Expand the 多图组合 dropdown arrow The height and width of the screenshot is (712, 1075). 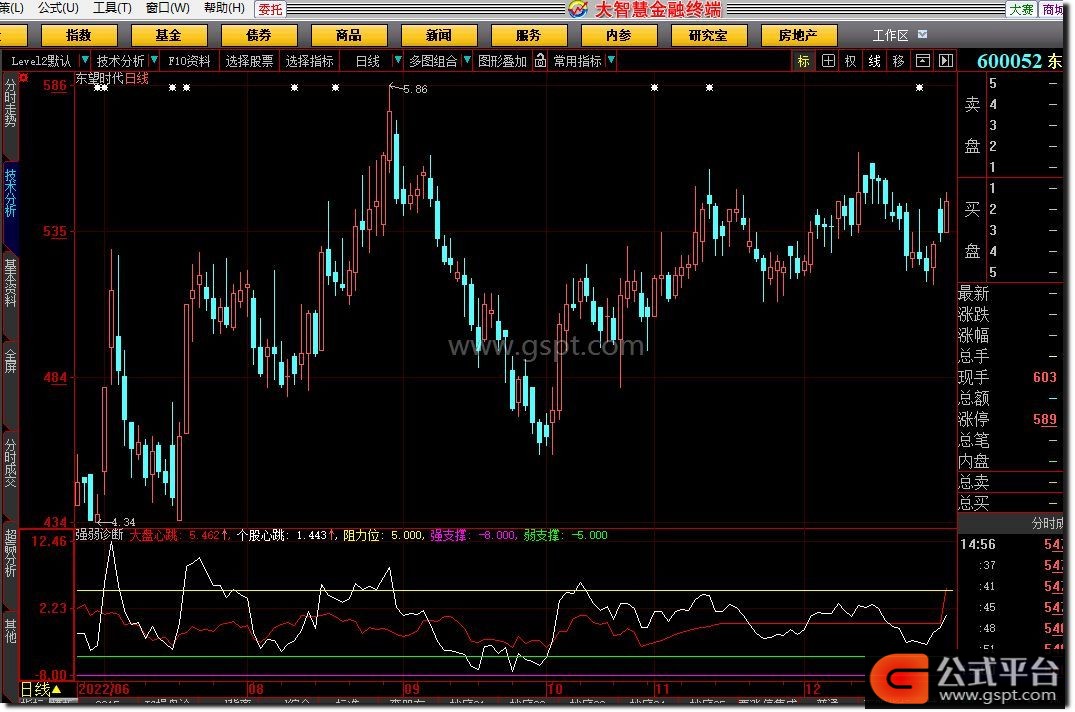tap(467, 60)
